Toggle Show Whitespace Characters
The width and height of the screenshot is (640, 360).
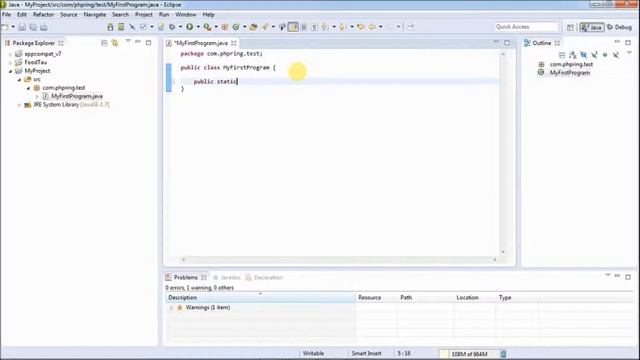point(314,27)
